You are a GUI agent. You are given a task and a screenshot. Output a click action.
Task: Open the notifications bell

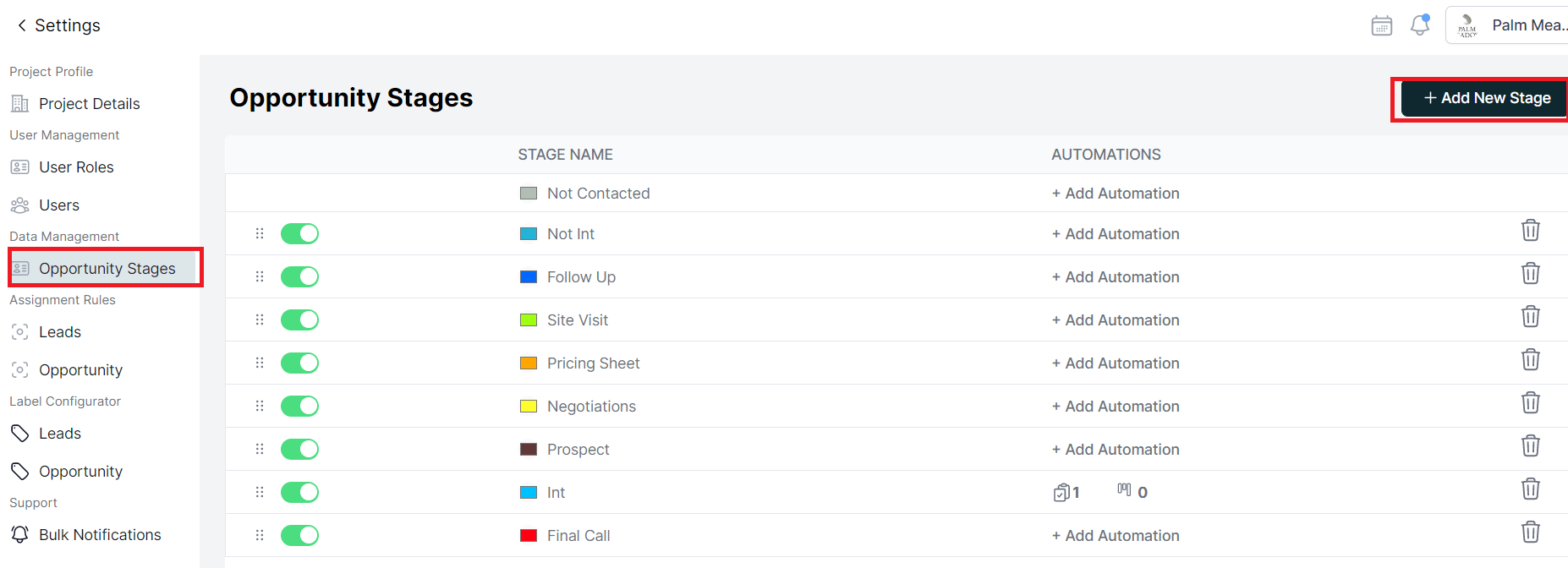(x=1420, y=25)
